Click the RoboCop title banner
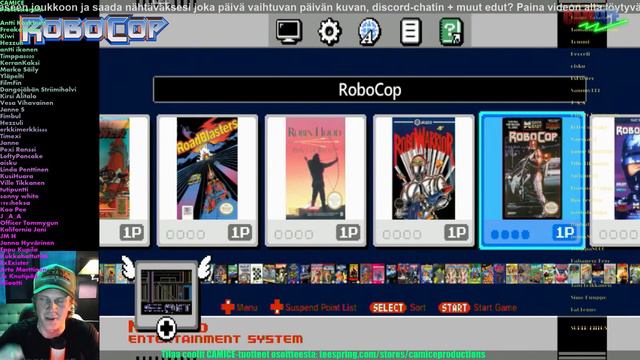 coord(369,90)
